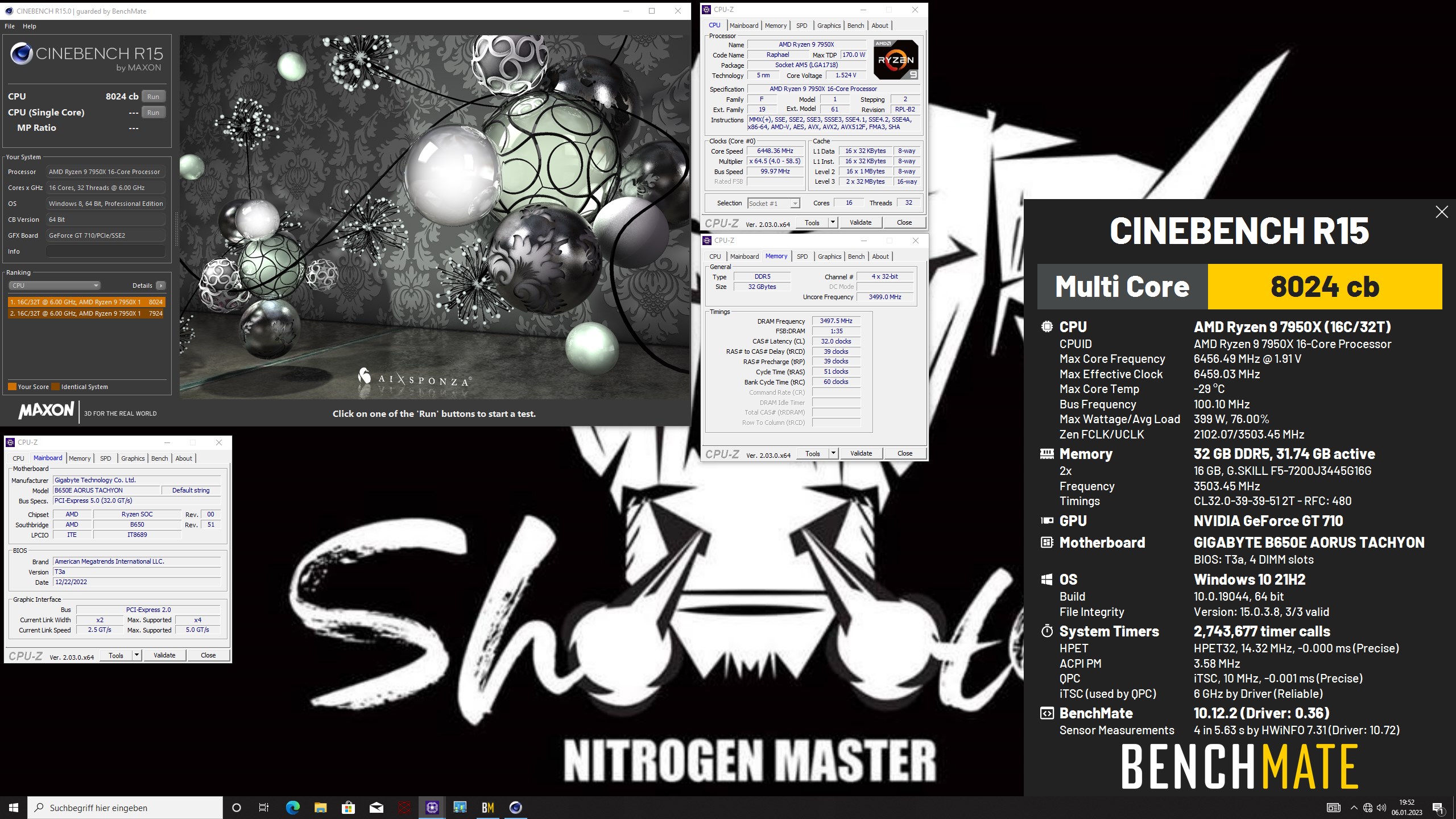Switch to CPU tab in CPU-Z Memory window
This screenshot has width=1456, height=819.
coord(715,257)
